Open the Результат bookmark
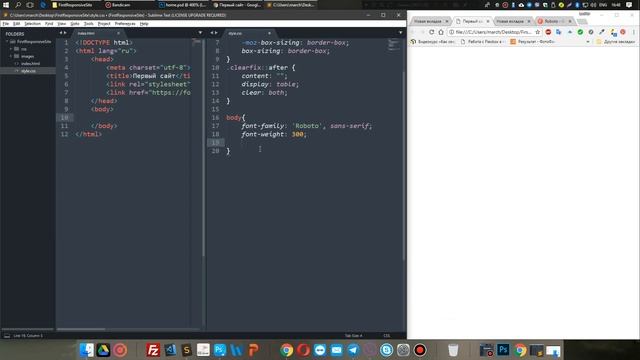Screen dimensions: 640x360 click(533, 42)
